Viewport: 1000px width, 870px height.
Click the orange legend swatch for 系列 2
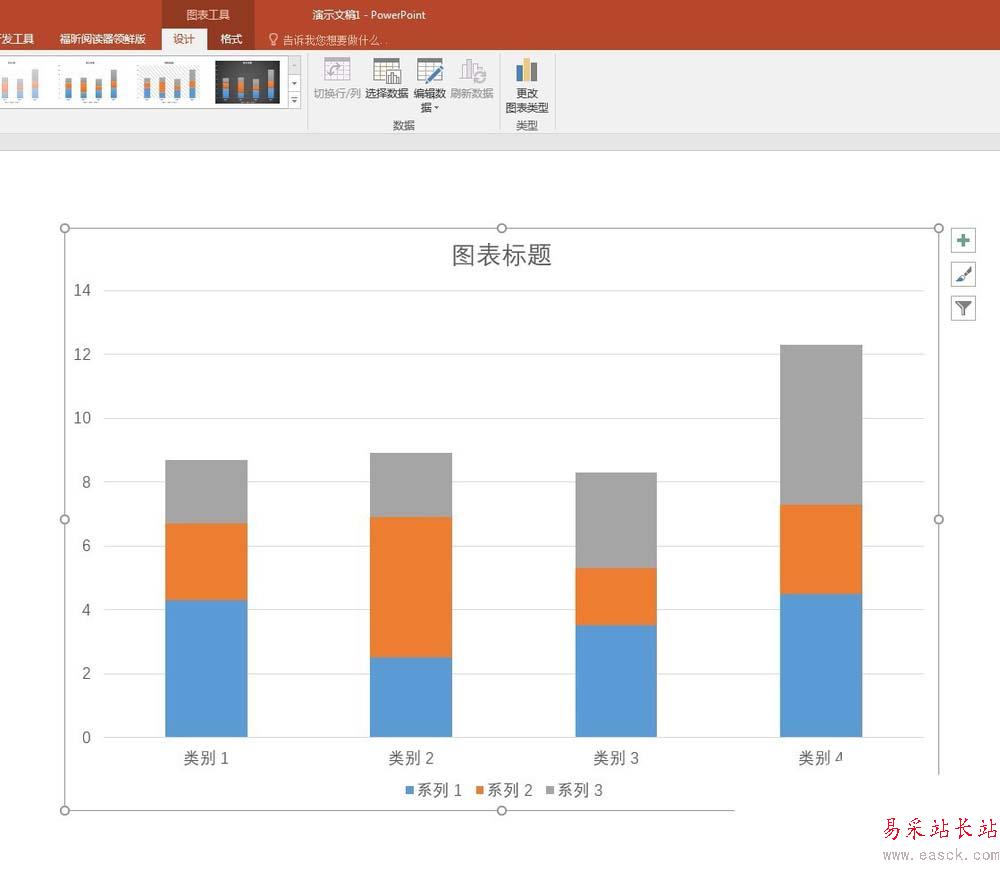pyautogui.click(x=480, y=790)
